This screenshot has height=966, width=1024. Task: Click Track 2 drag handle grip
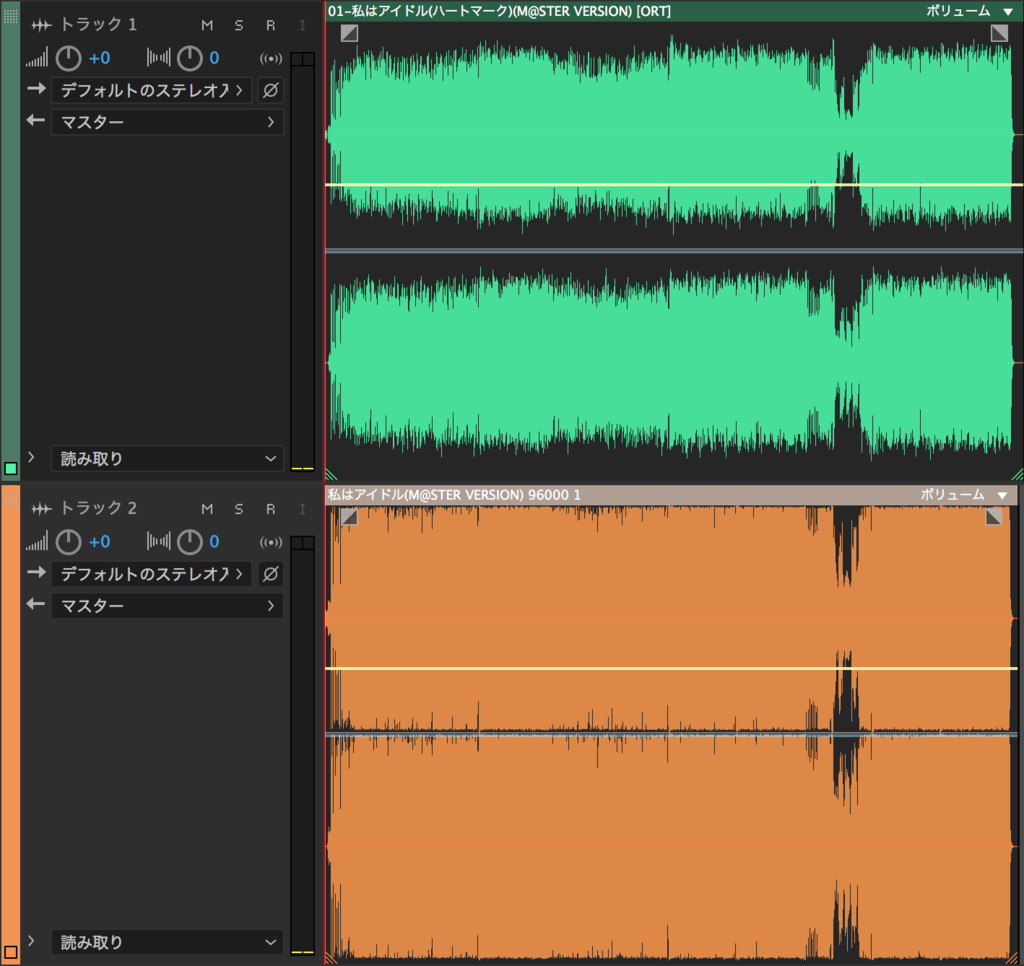pos(10,499)
